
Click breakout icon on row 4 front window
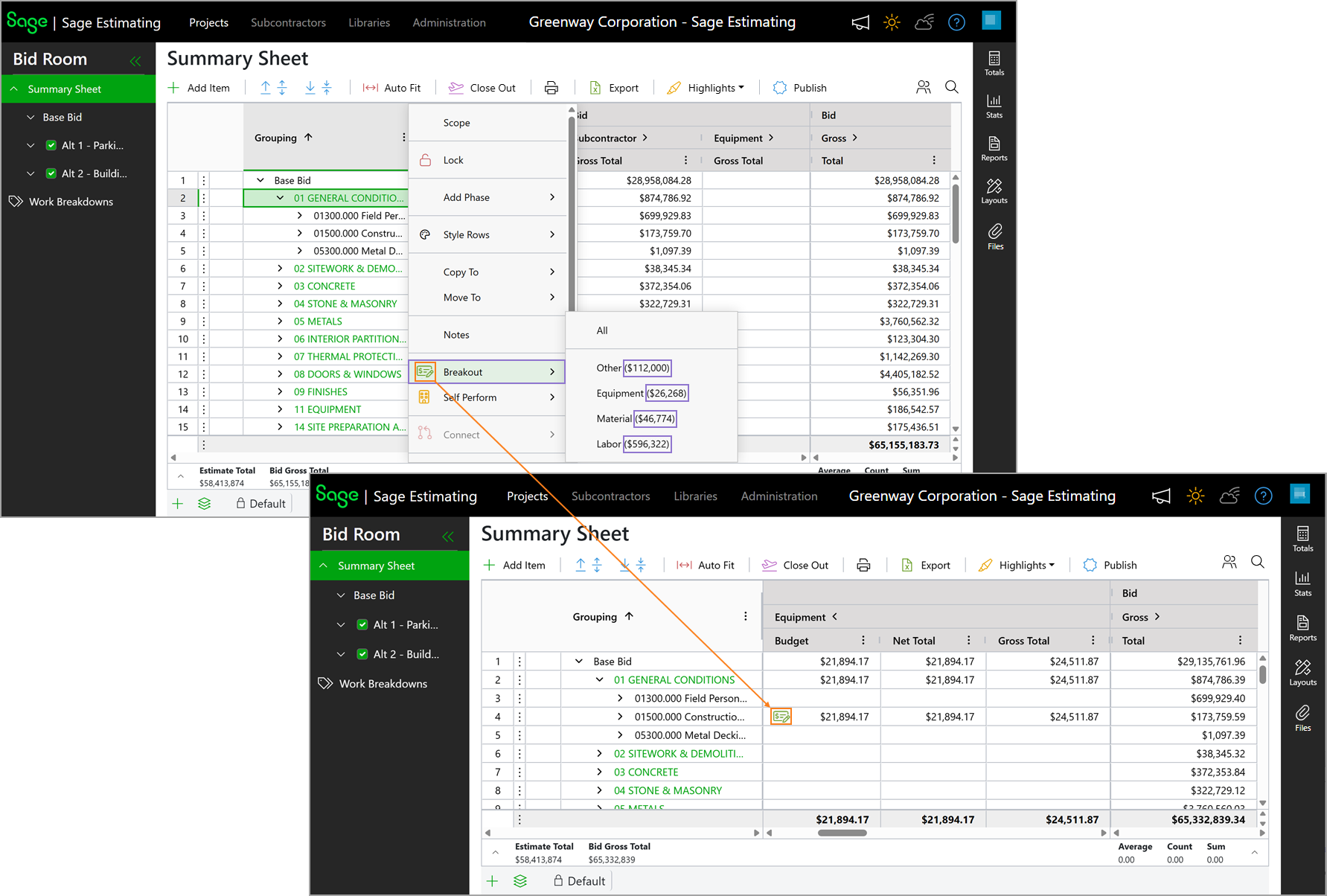coord(781,717)
